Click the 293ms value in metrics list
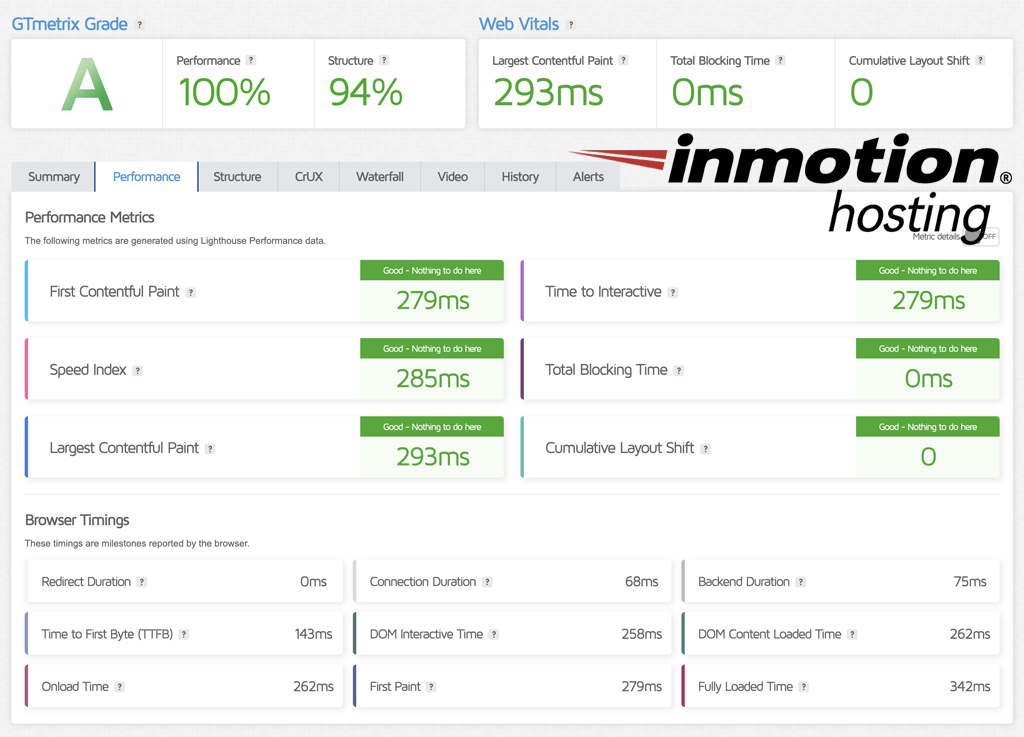The height and width of the screenshot is (737, 1024). (433, 457)
